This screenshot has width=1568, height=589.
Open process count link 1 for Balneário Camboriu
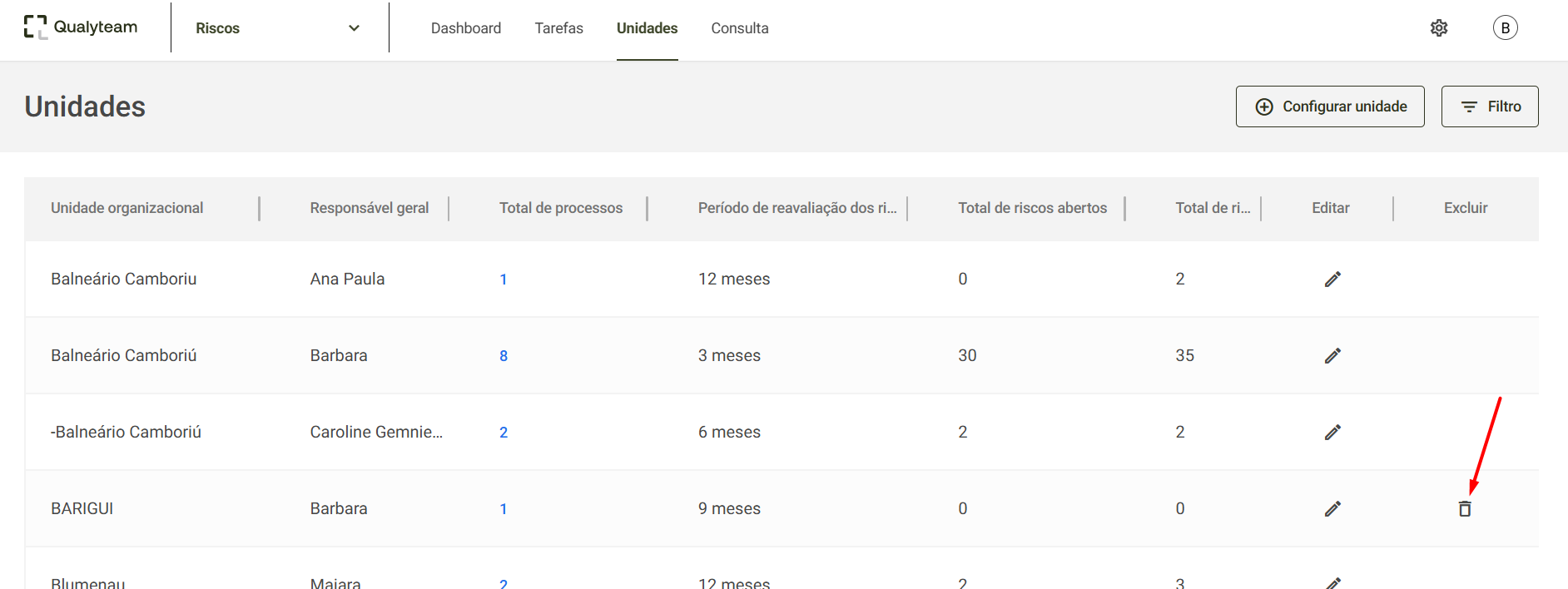[504, 280]
